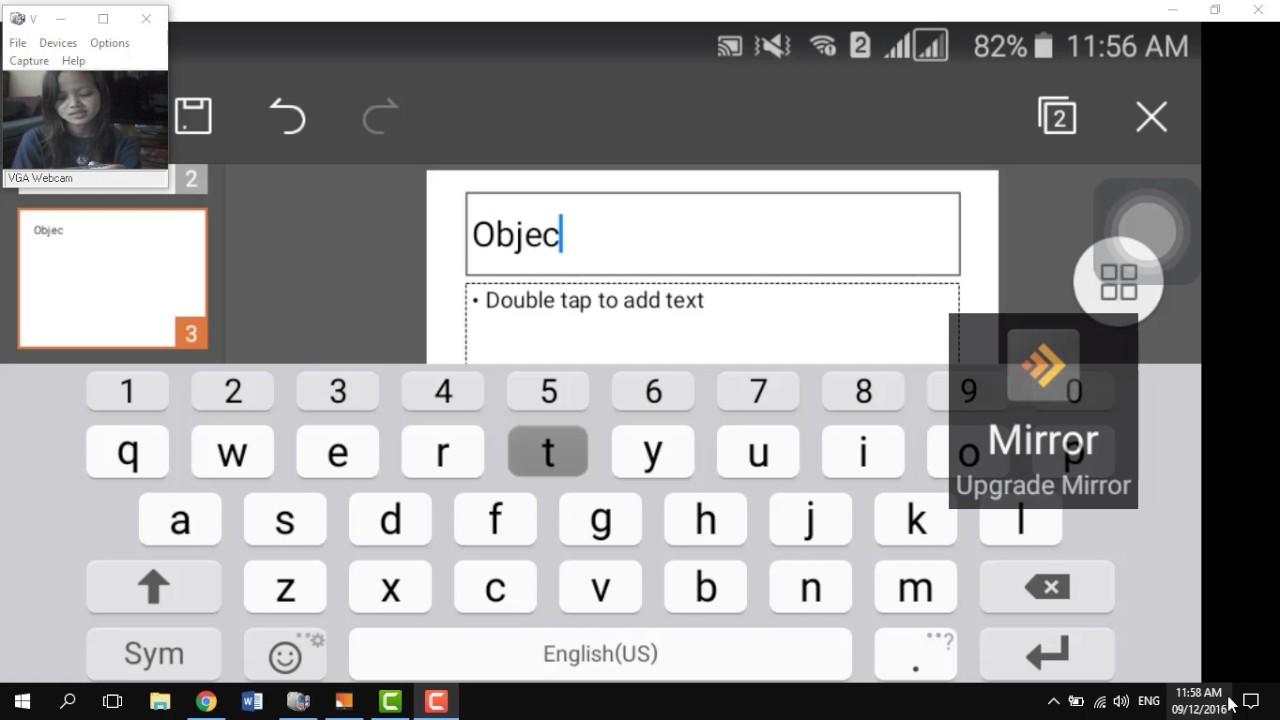Viewport: 1280px width, 720px height.
Task: Open the slide windows icon showing 2
Action: point(1057,116)
